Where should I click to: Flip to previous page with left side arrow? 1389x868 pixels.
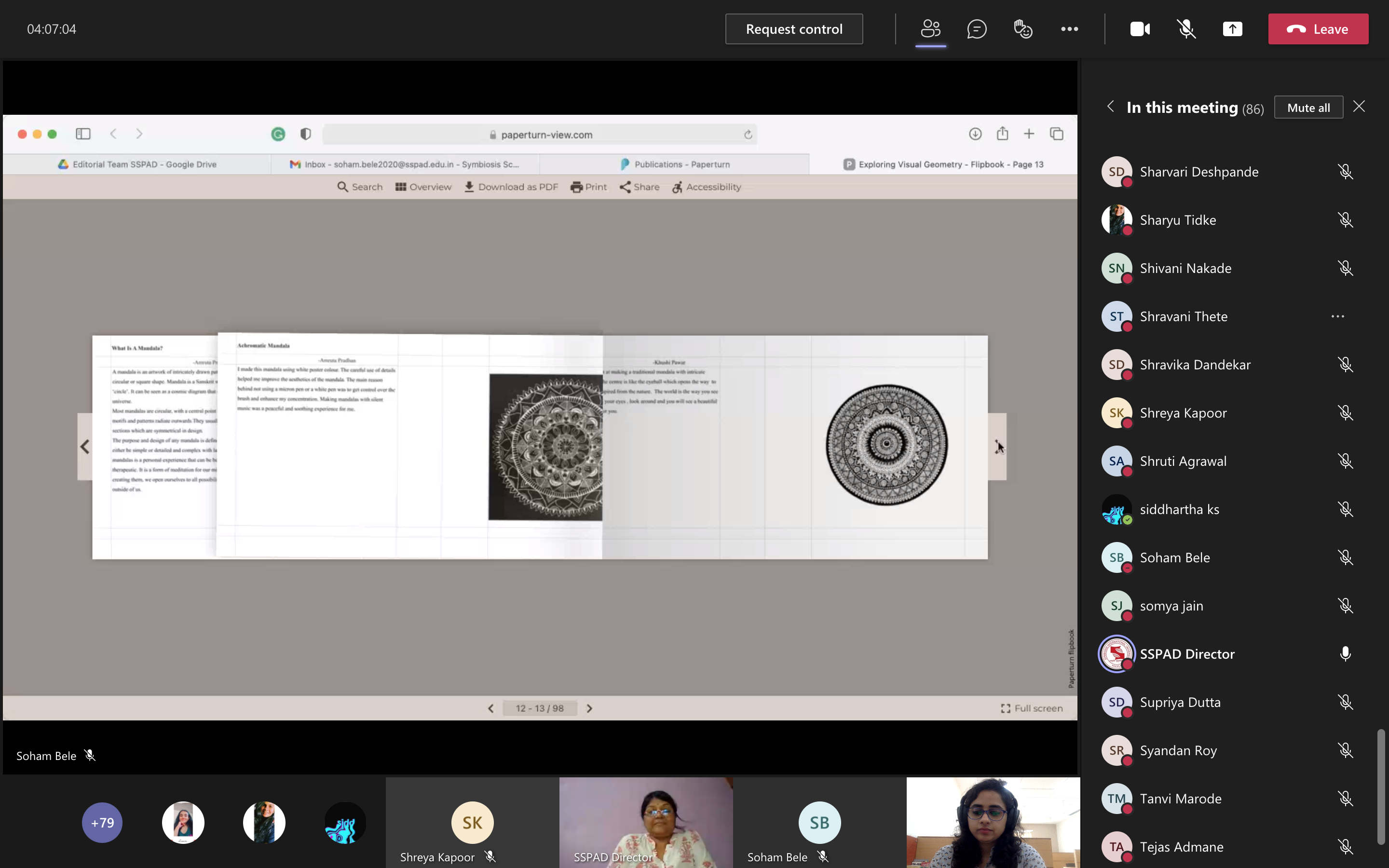pos(85,447)
